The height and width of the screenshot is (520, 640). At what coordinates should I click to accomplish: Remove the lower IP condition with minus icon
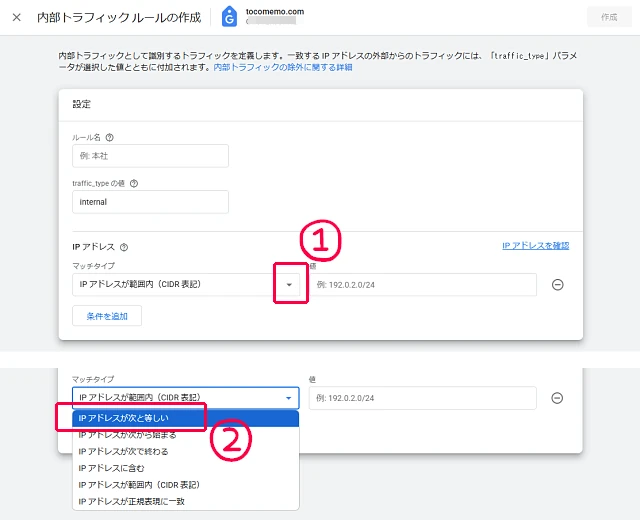(x=557, y=398)
